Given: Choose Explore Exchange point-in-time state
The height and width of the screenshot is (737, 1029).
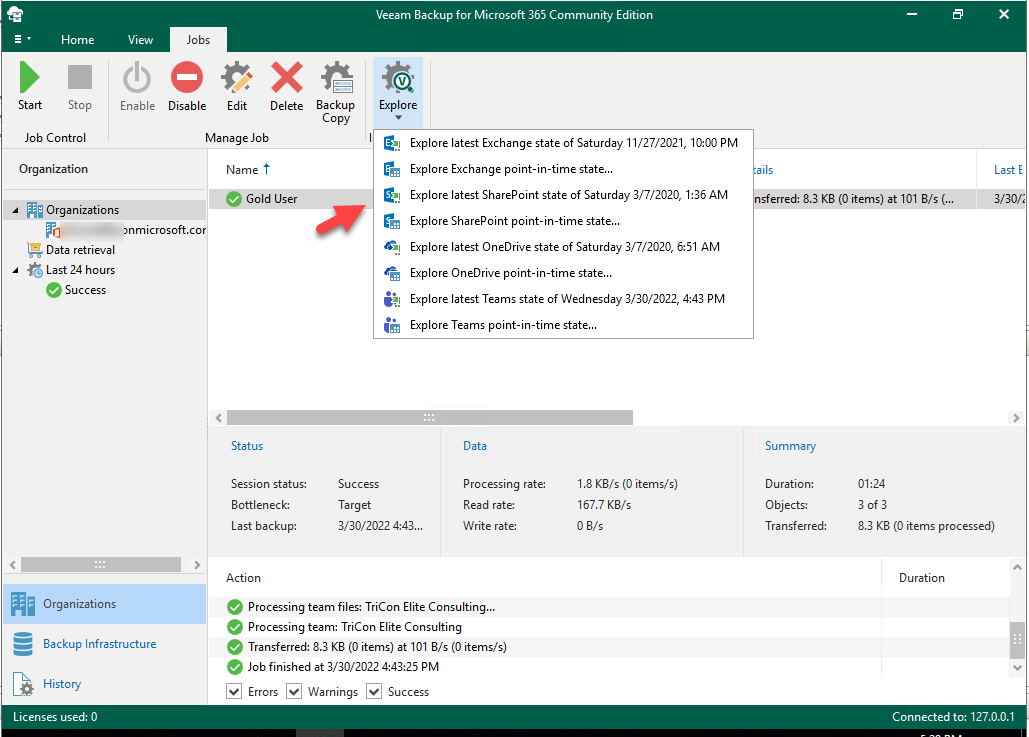Looking at the screenshot, I should 564,169.
